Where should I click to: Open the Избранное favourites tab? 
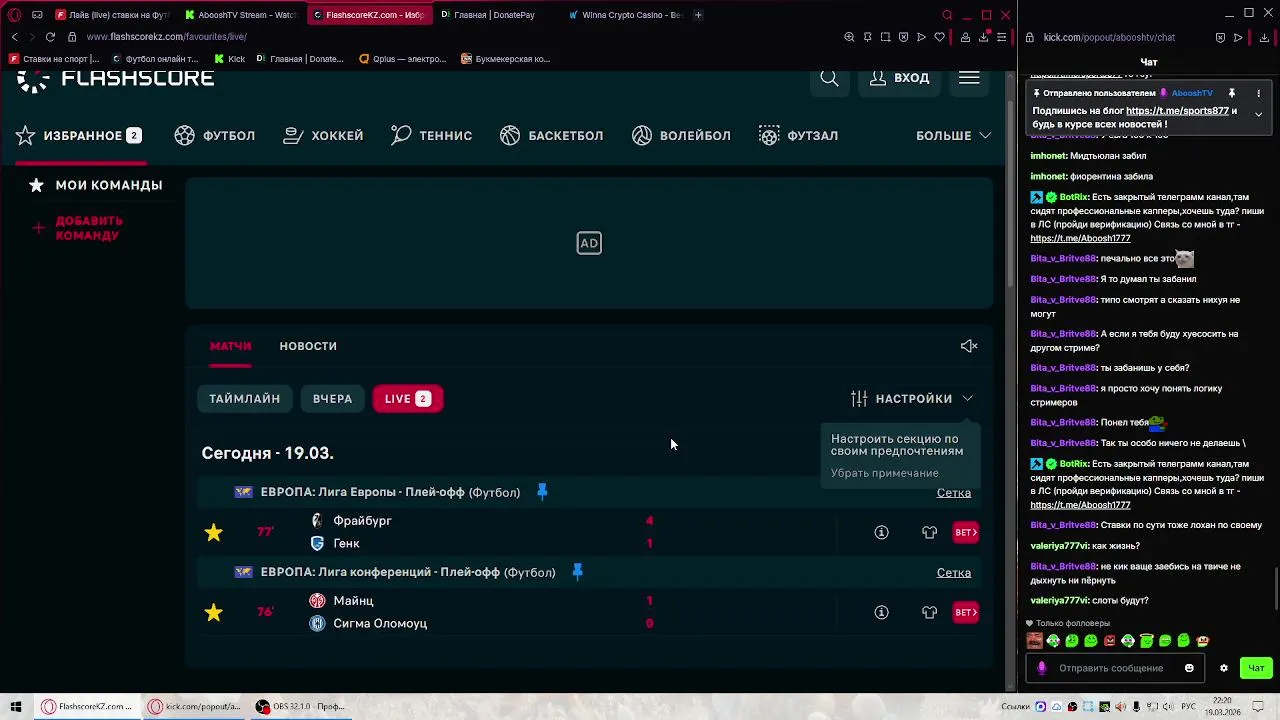click(x=79, y=136)
